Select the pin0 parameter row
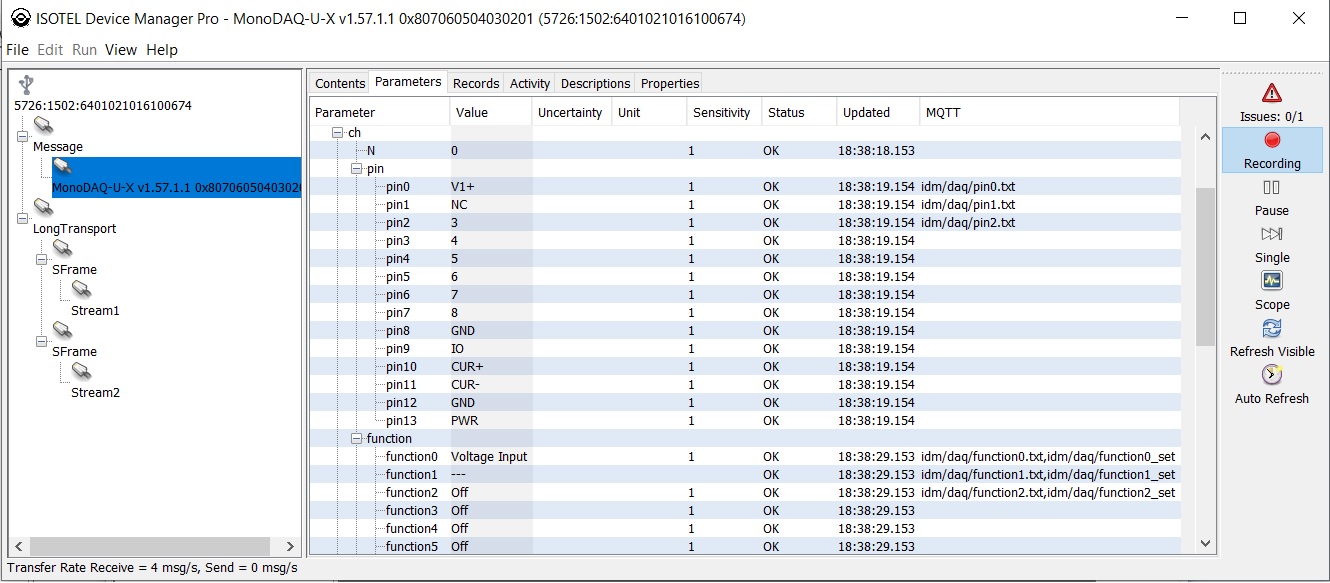Image resolution: width=1330 pixels, height=583 pixels. pos(745,187)
